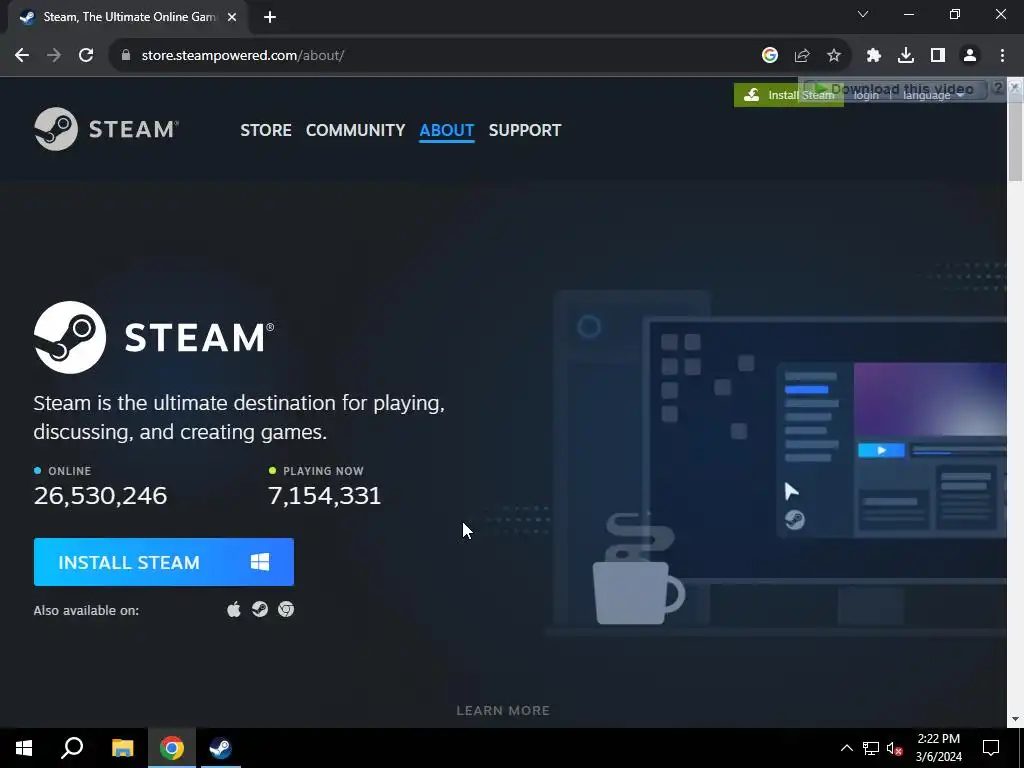This screenshot has width=1024, height=768.
Task: Click the overlay help question mark
Action: [x=999, y=88]
